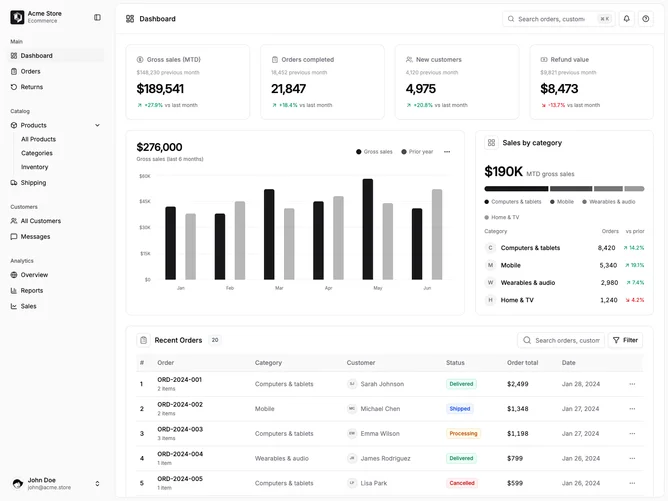Focus top Search orders input field

[x=559, y=19]
